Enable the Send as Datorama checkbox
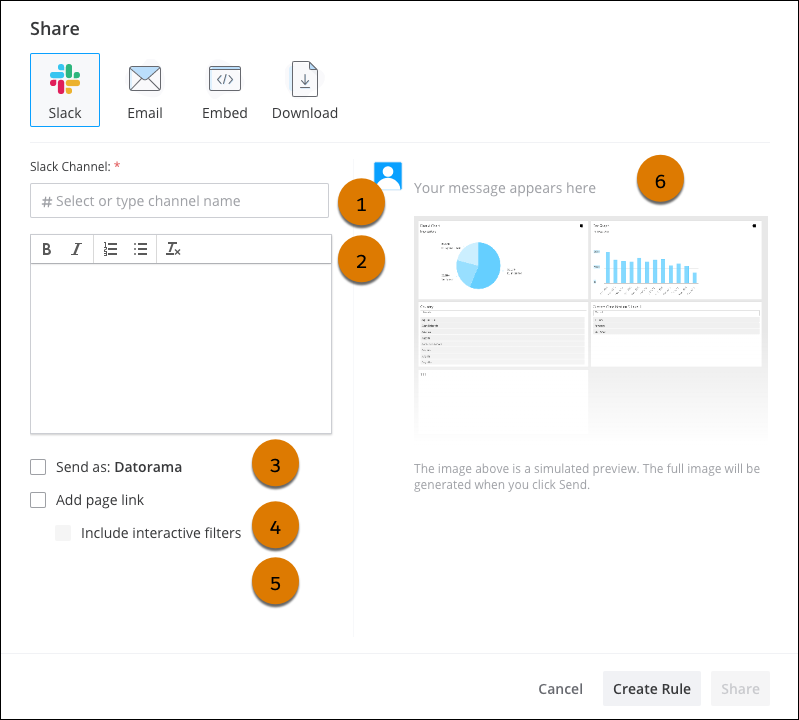The image size is (799, 720). (38, 467)
